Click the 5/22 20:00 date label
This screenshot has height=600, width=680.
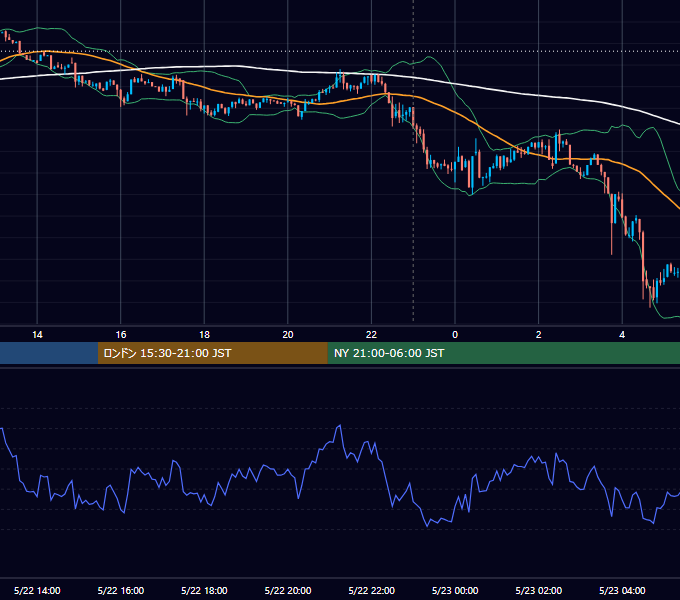(x=288, y=590)
